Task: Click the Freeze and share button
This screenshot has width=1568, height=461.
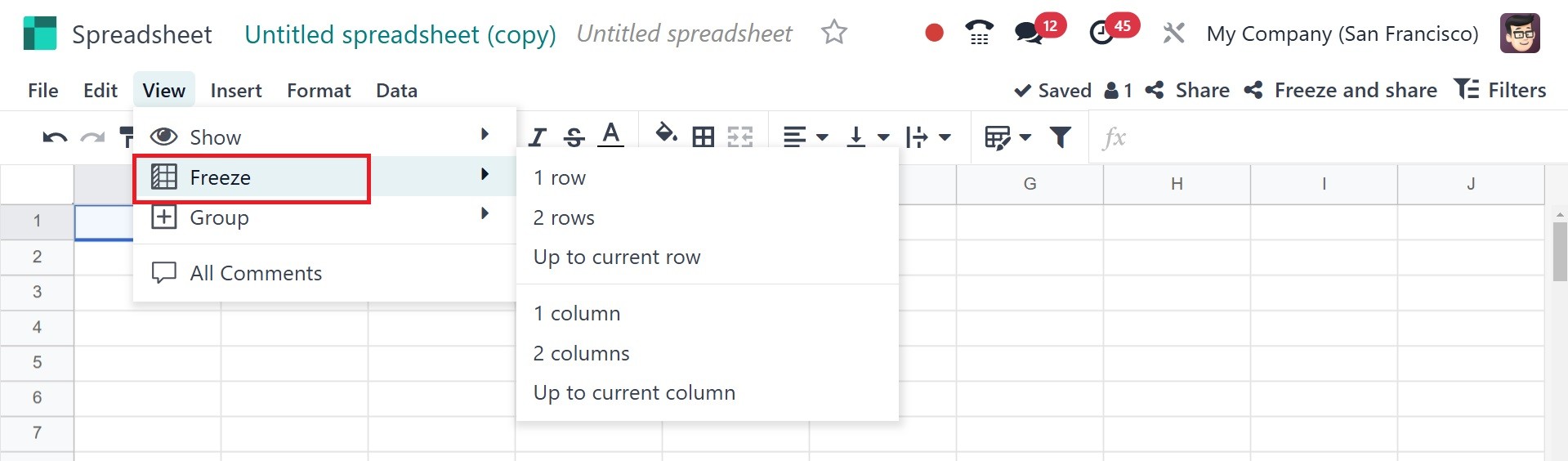Action: coord(1341,90)
